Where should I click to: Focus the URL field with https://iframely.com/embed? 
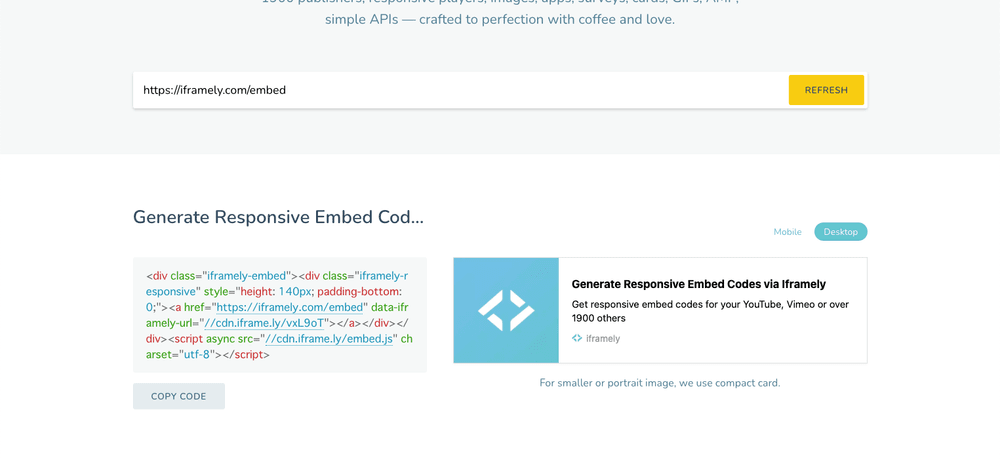(x=459, y=90)
